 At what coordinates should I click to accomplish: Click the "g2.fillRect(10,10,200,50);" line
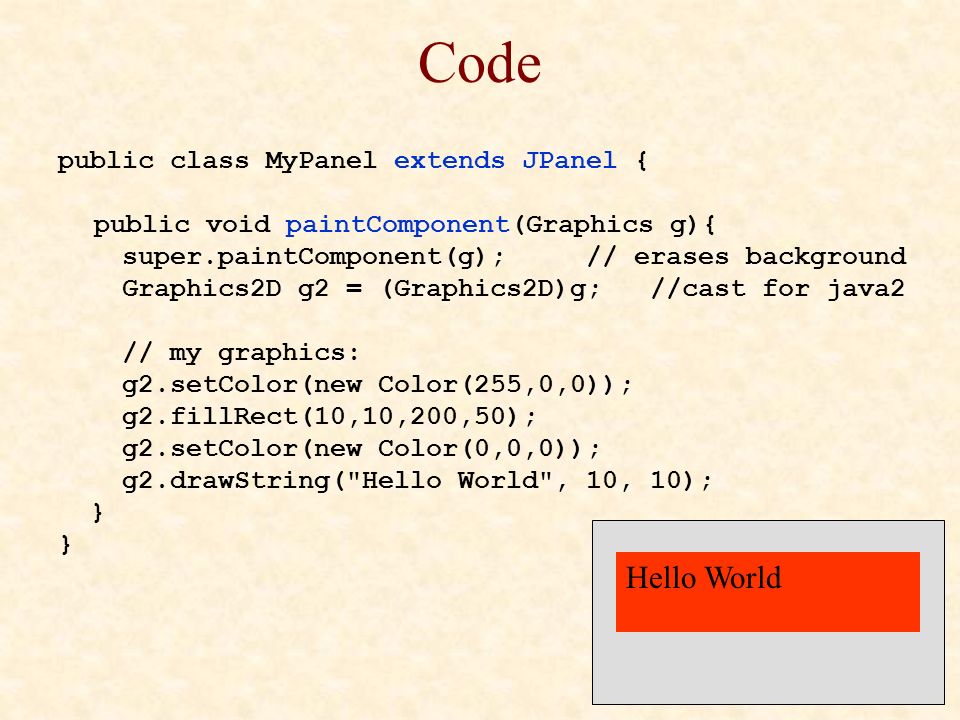click(x=329, y=416)
